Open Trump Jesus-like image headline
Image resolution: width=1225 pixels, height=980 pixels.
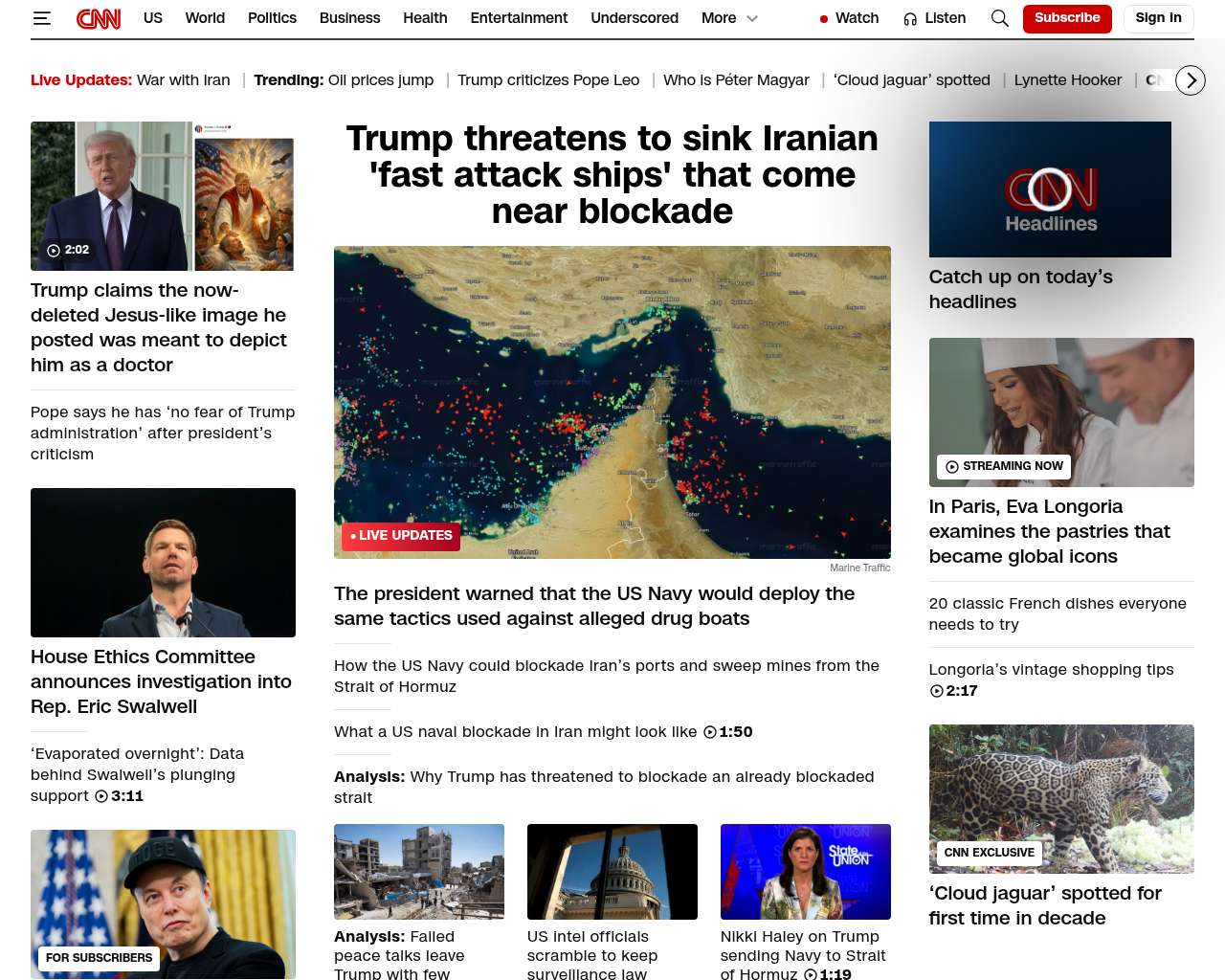coord(159,327)
